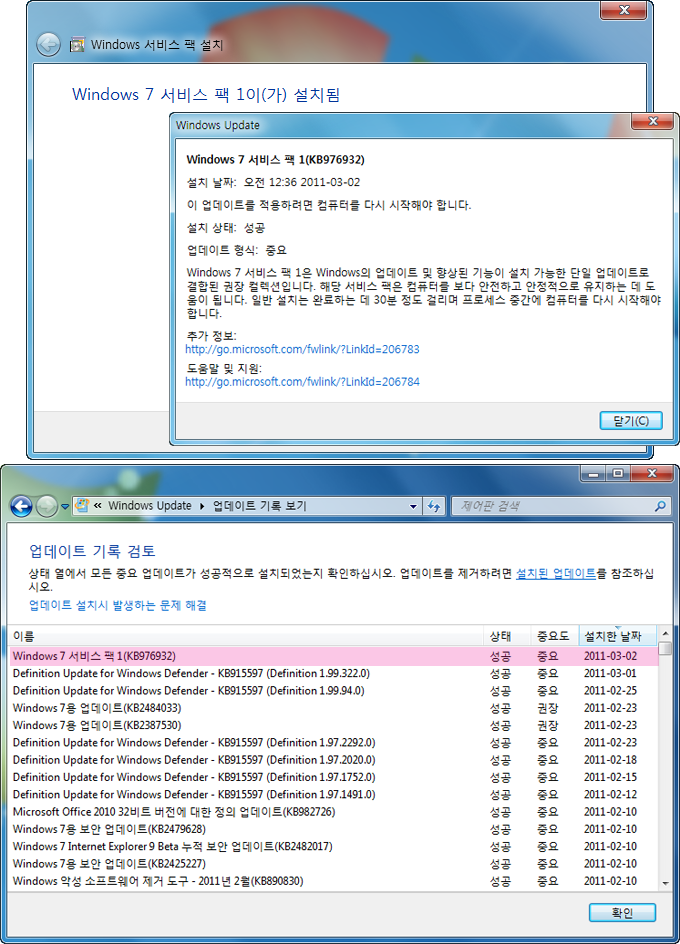Click the 업데이트 기록 검토 heading
680x944 pixels.
[92, 551]
